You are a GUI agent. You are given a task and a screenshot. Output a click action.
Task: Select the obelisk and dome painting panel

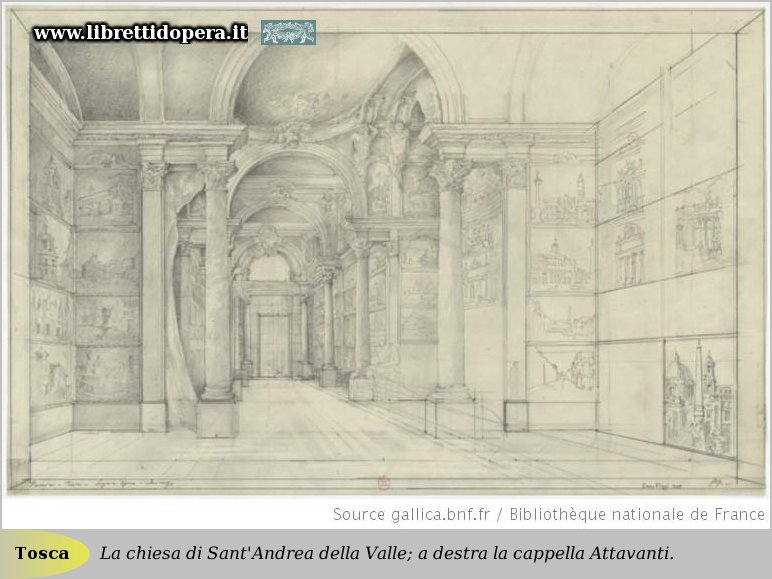click(x=697, y=393)
